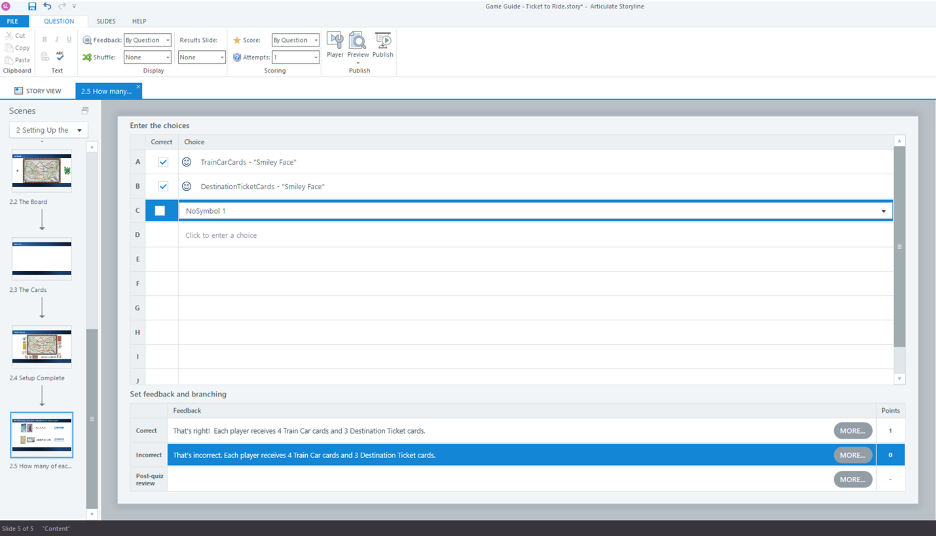Click the Undo arrow icon
Screen dimensions: 936x536
47,7
